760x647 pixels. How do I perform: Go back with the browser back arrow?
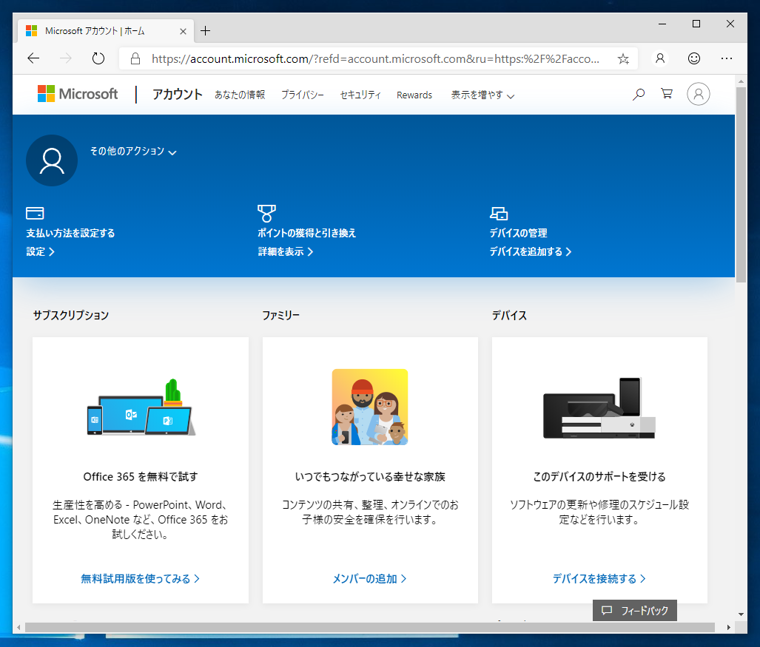coord(33,59)
